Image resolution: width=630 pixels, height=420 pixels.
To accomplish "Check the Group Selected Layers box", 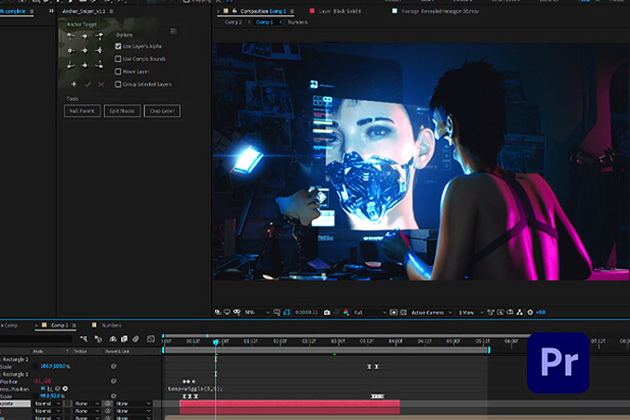I will point(117,84).
